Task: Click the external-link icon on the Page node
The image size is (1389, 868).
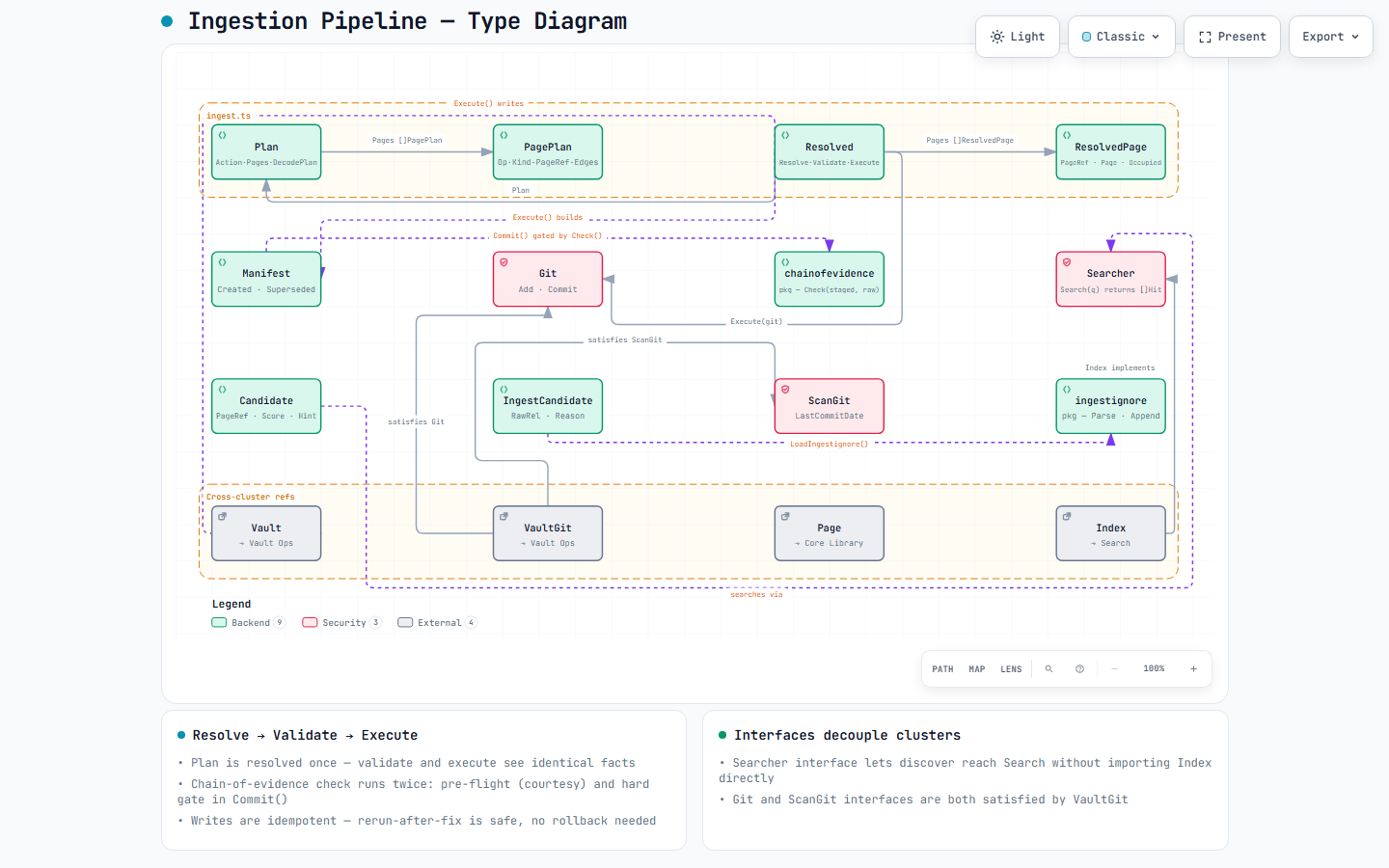Action: [785, 517]
